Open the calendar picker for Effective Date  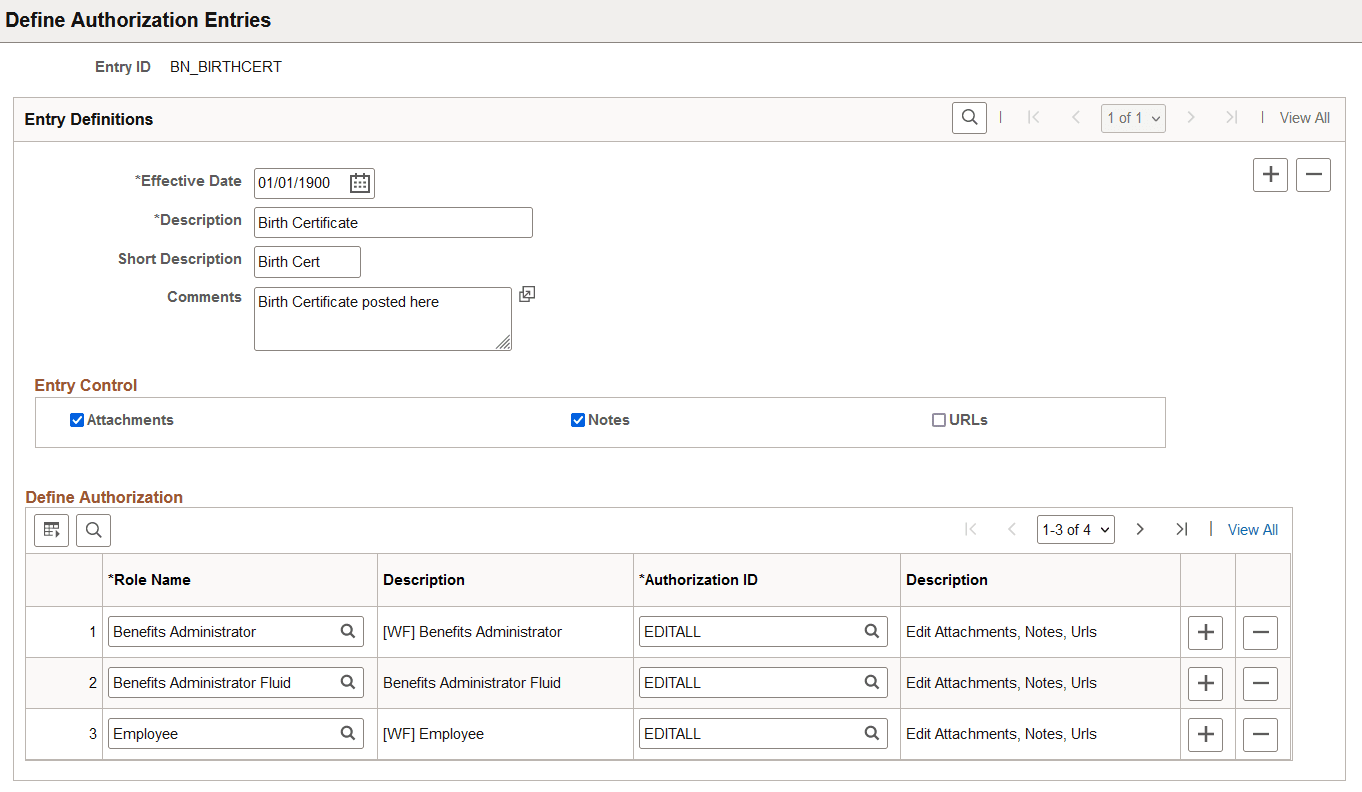pyautogui.click(x=359, y=183)
